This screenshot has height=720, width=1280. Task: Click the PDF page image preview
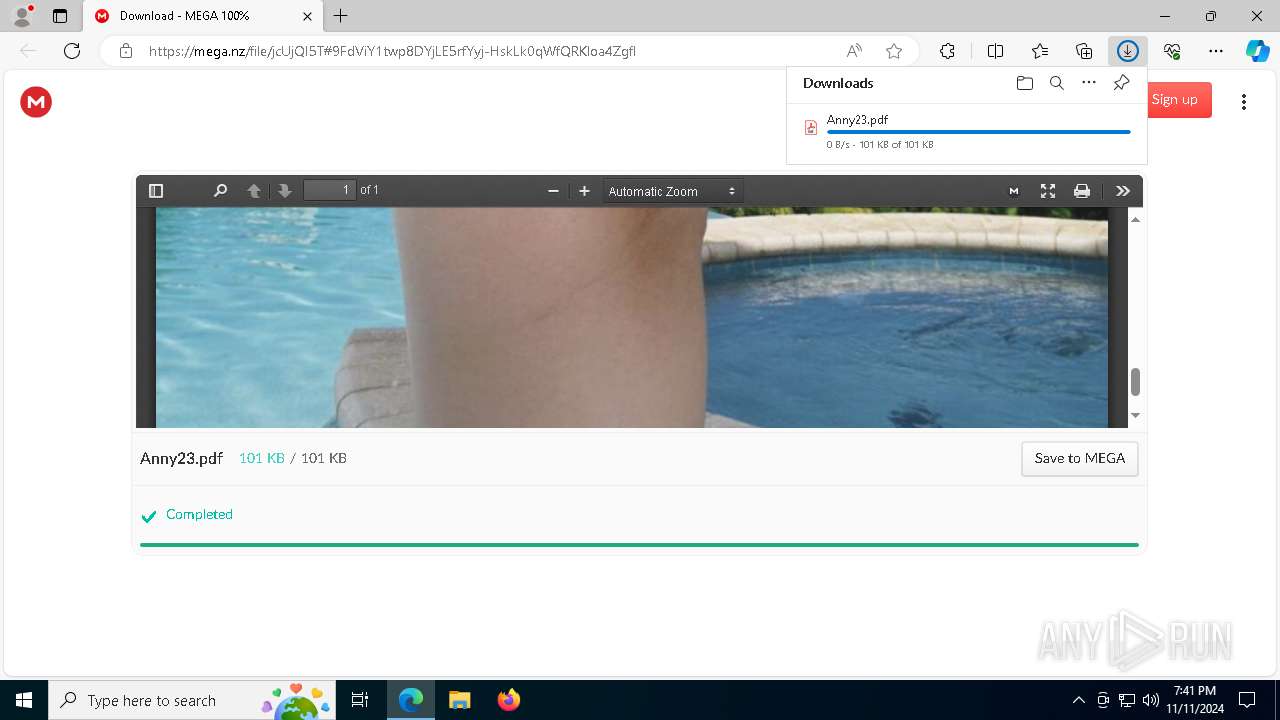(632, 317)
